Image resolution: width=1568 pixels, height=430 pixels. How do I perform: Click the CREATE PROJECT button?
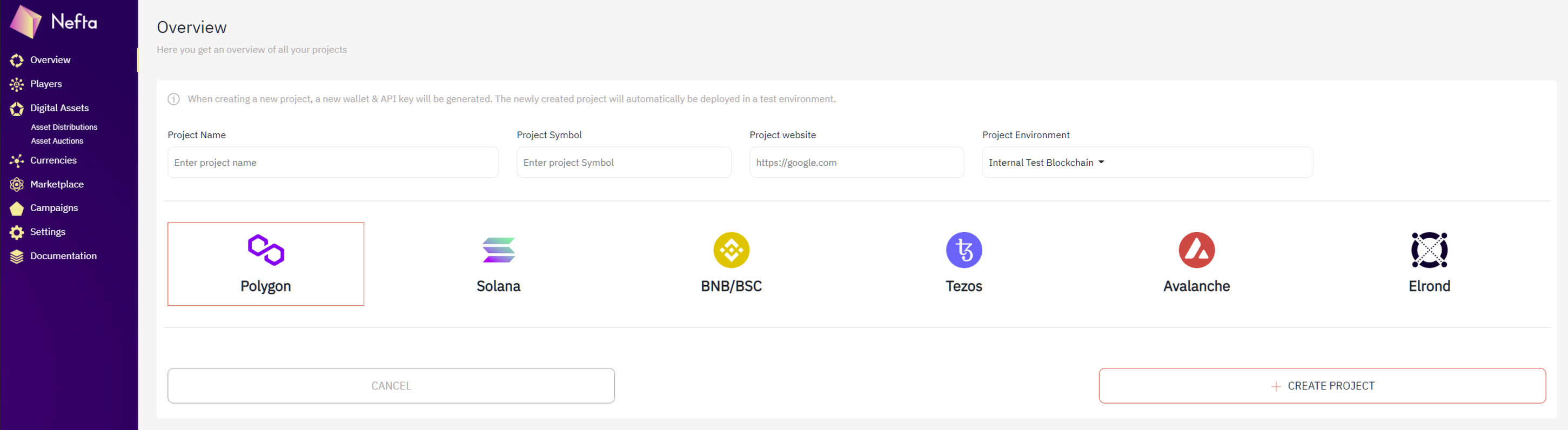(x=1322, y=386)
